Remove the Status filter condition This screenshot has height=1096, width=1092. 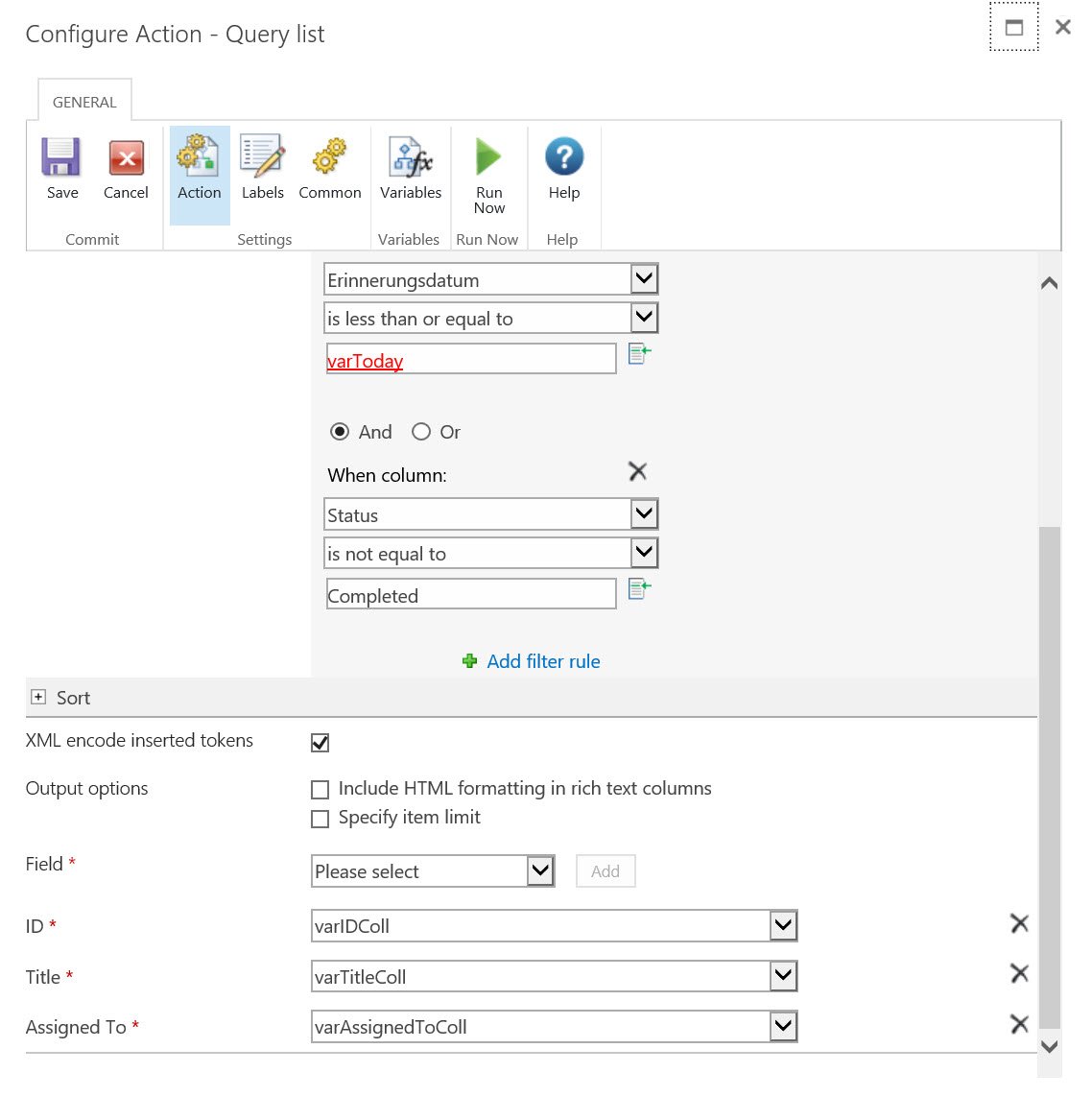coord(637,471)
